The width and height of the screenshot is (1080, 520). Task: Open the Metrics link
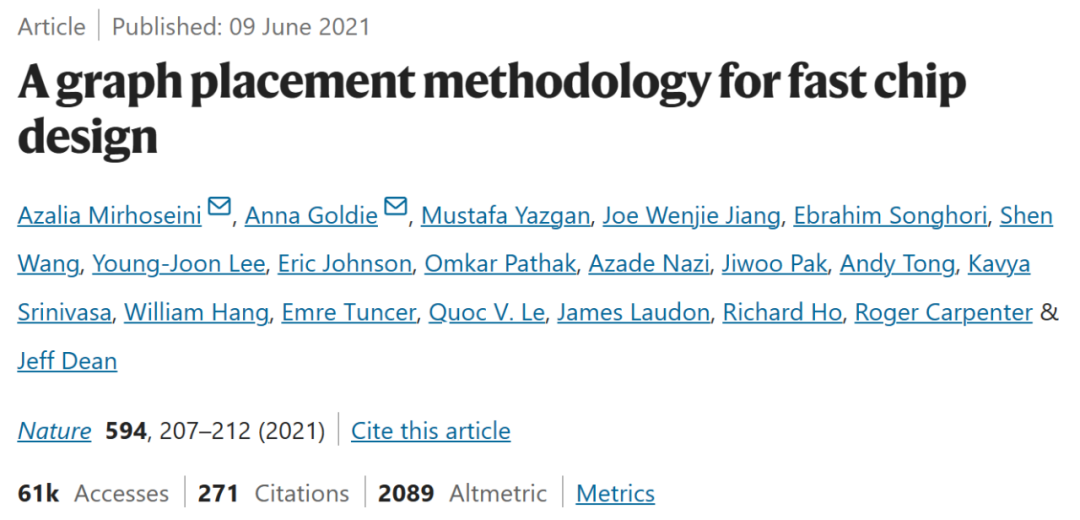(615, 493)
